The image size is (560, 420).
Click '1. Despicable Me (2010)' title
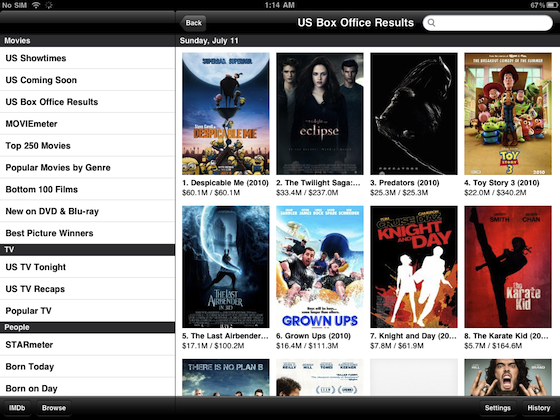coord(225,183)
